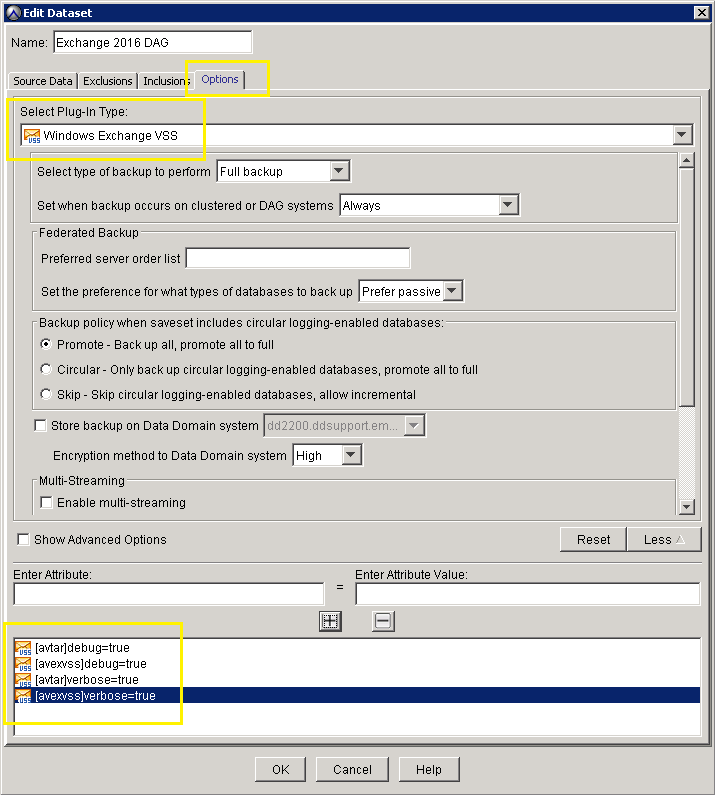This screenshot has height=795, width=715.
Task: Click the VSS icon beside [avtar]verbose=true
Action: tap(23, 680)
